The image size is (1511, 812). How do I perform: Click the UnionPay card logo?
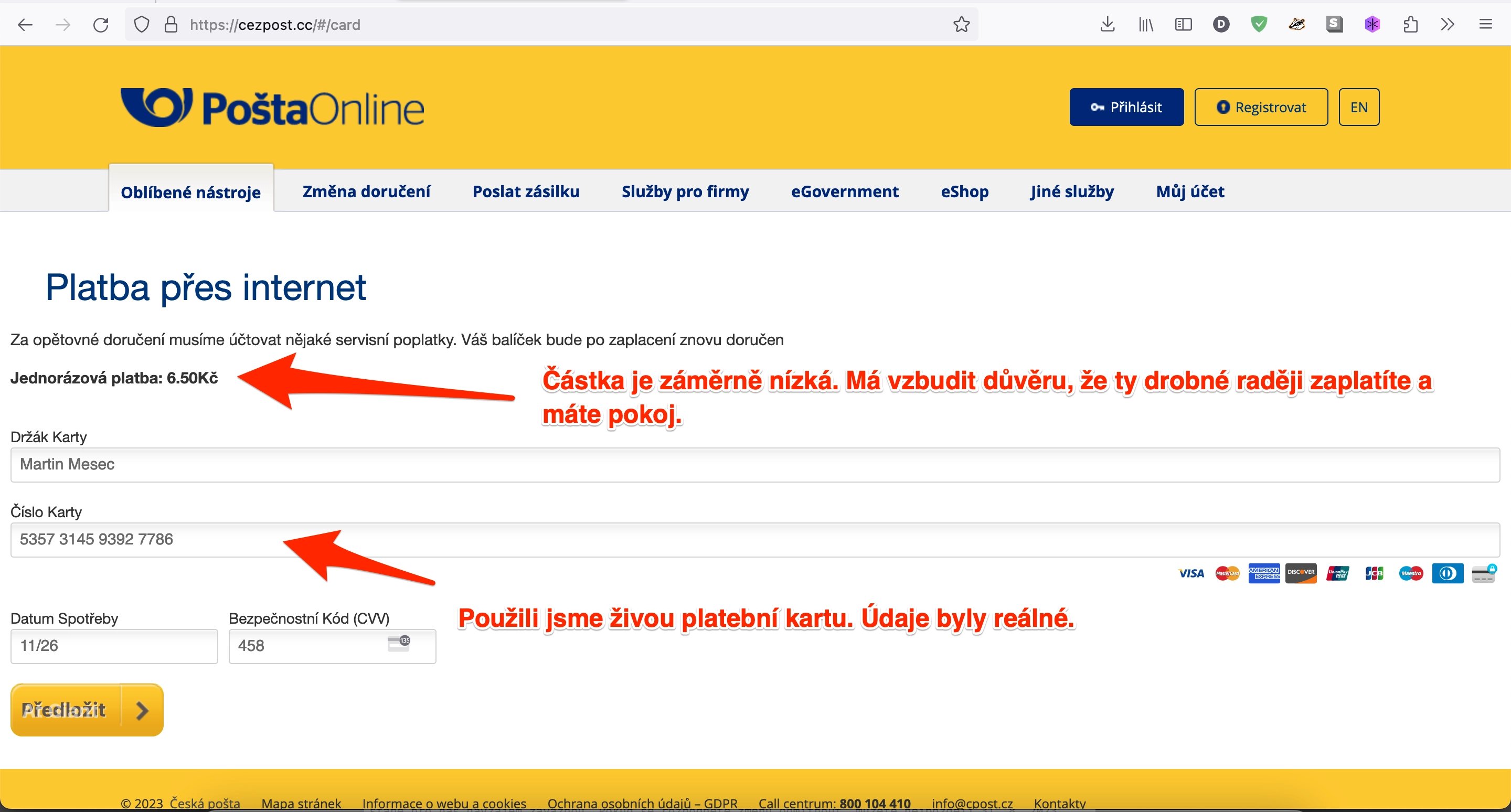(1338, 573)
